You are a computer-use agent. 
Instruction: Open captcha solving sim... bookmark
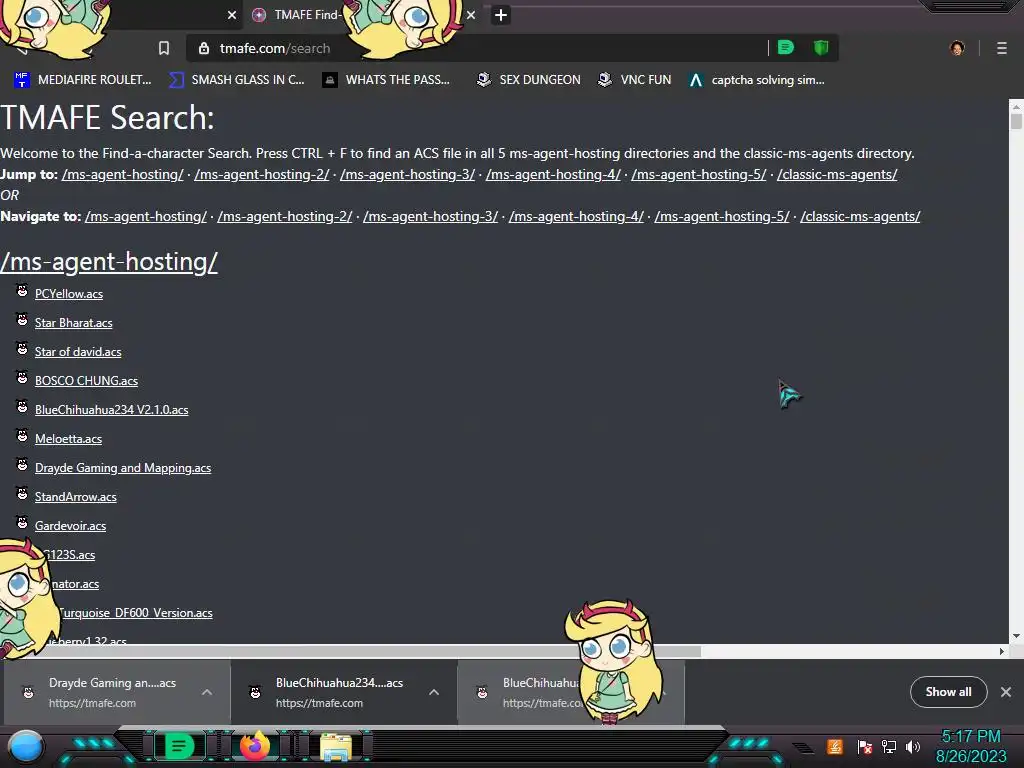(757, 80)
